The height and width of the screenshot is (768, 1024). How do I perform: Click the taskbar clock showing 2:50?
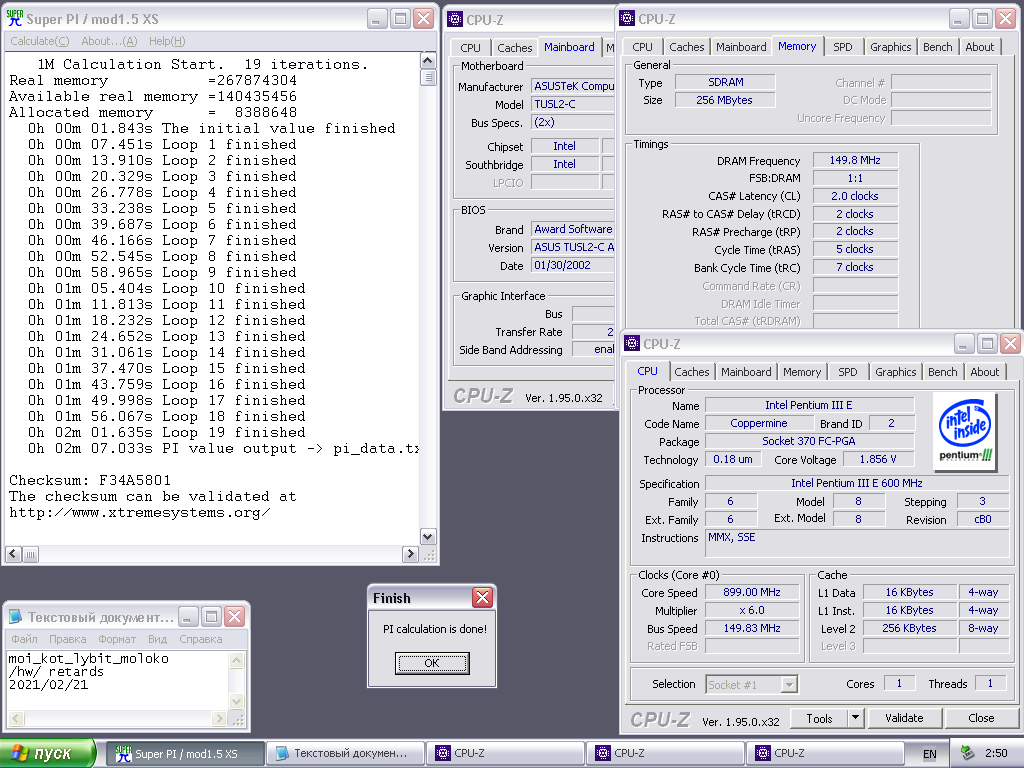tap(996, 754)
